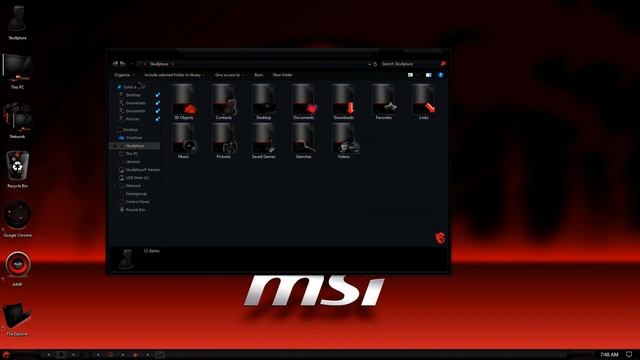This screenshot has width=640, height=360.
Task: Click the refresh button beside address bar
Action: click(x=375, y=64)
